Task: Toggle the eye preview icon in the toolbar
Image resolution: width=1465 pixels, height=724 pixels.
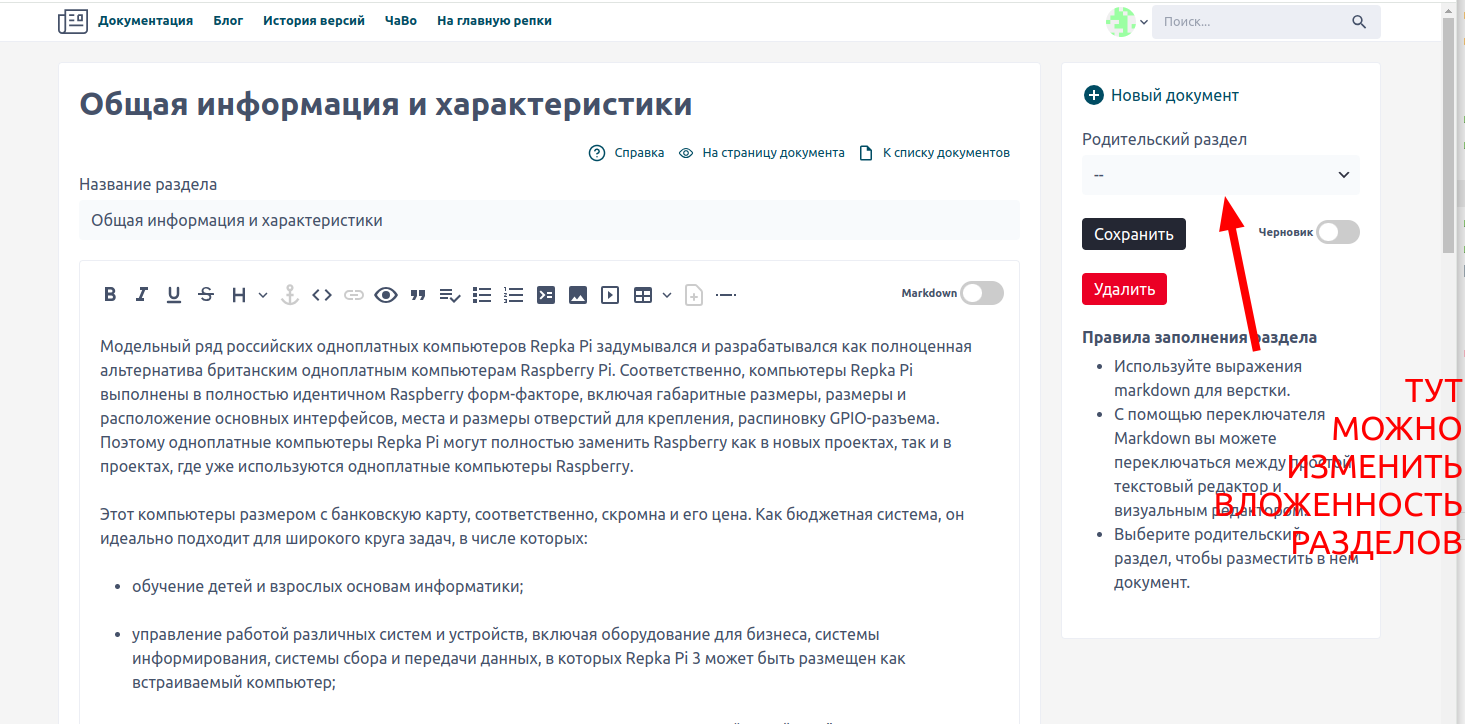Action: 386,295
